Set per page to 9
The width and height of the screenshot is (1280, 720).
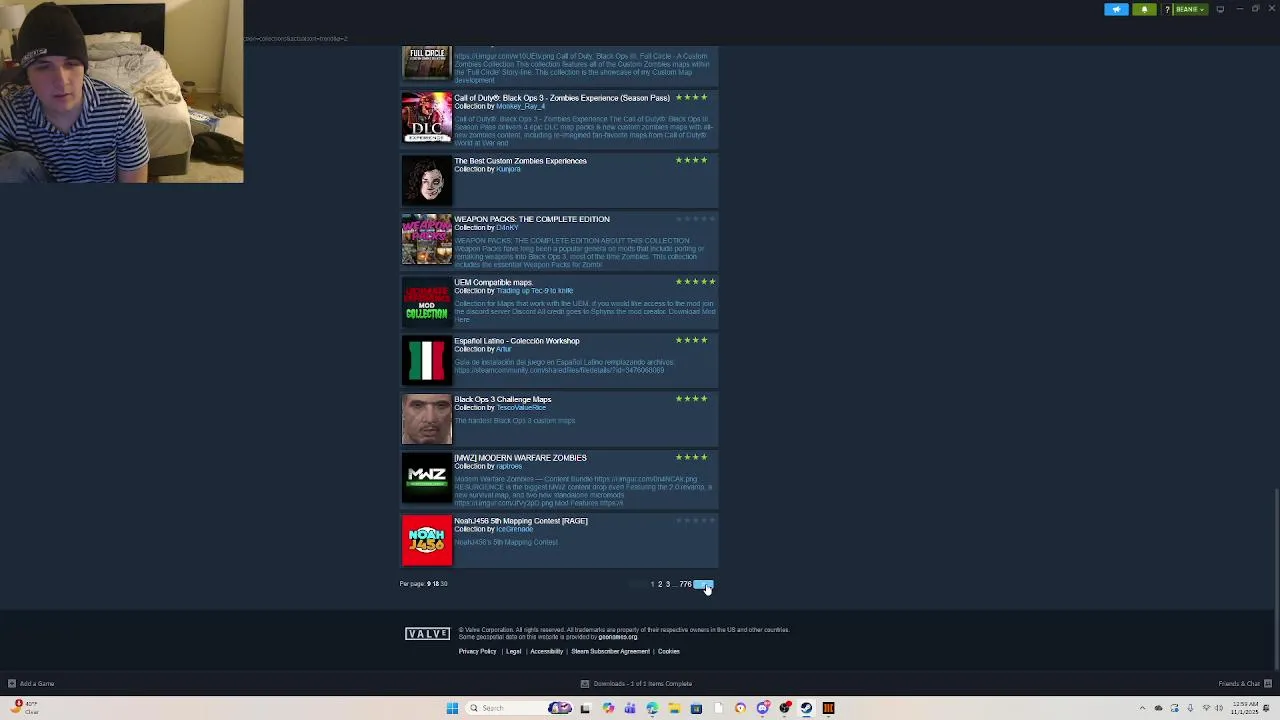429,584
